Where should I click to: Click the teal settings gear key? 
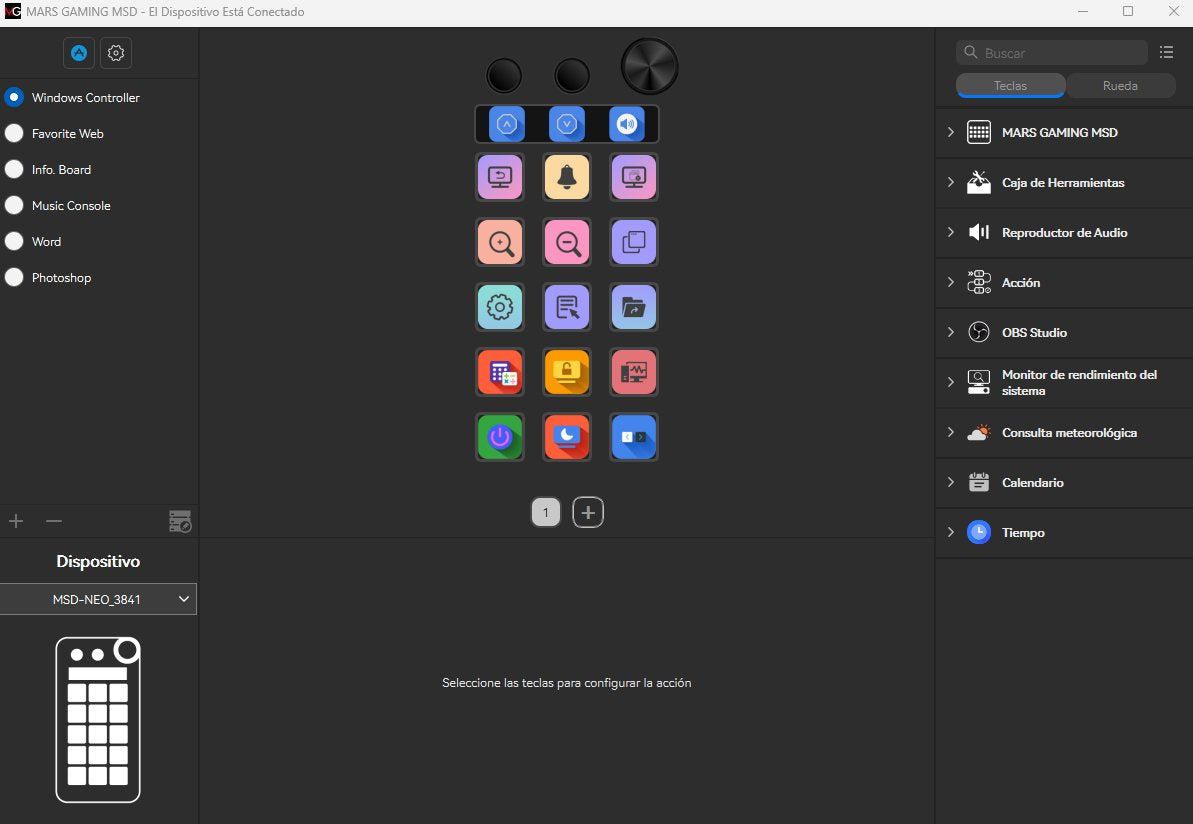[x=500, y=307]
